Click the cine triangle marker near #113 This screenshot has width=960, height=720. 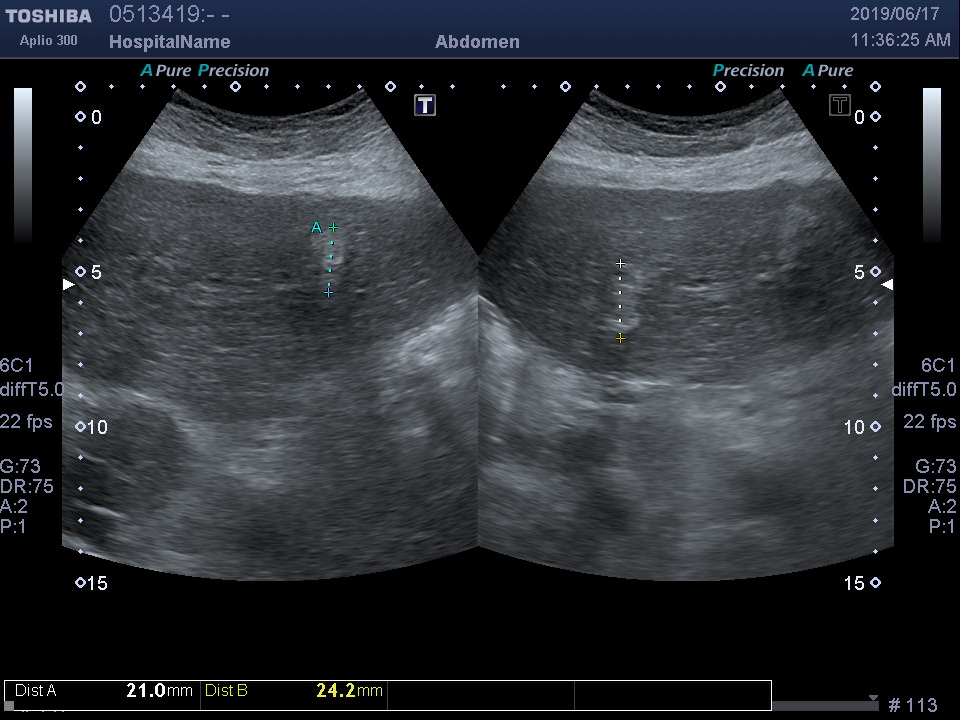[873, 699]
